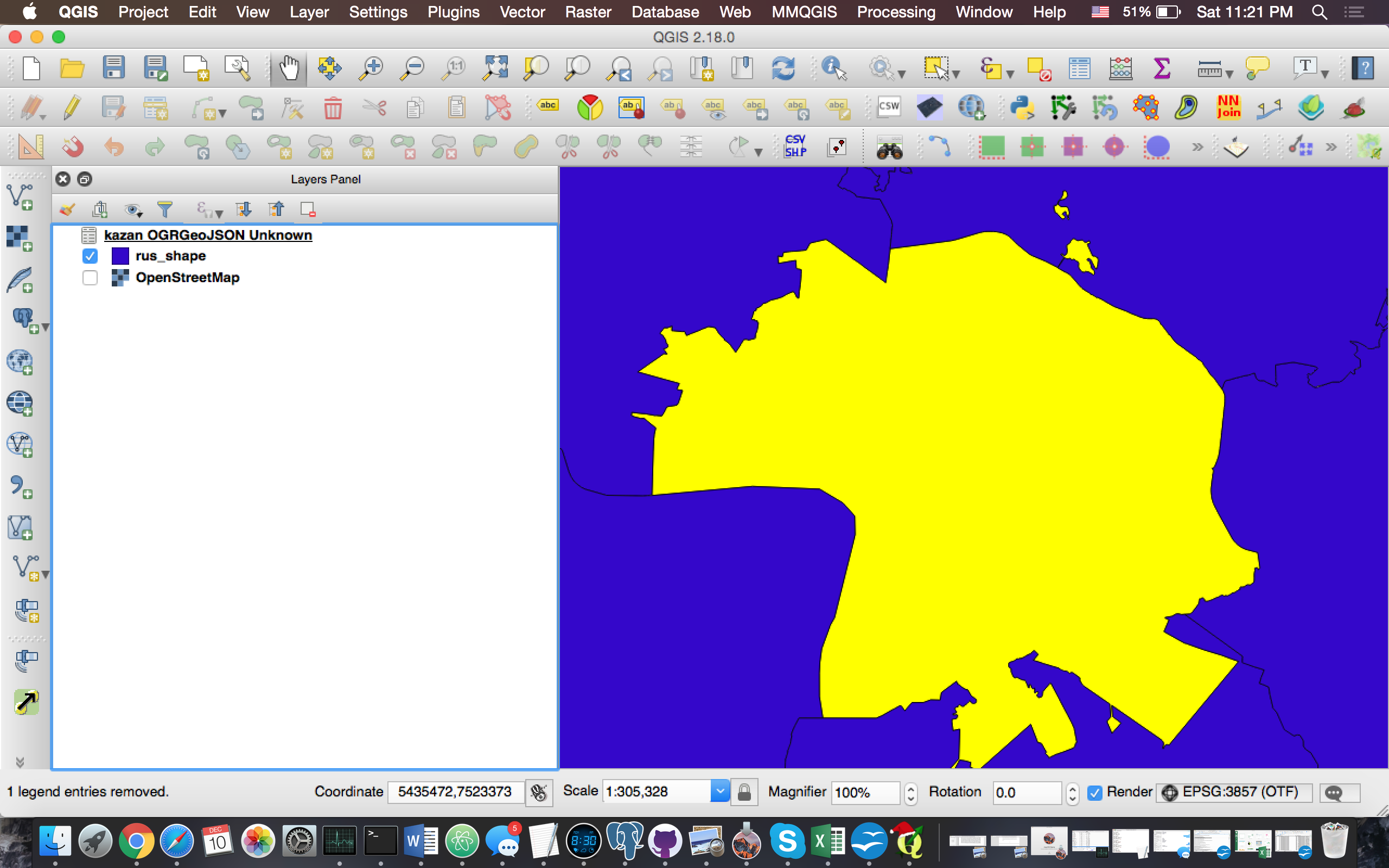Click the Rotation value field
This screenshot has width=1389, height=868.
coord(1027,793)
